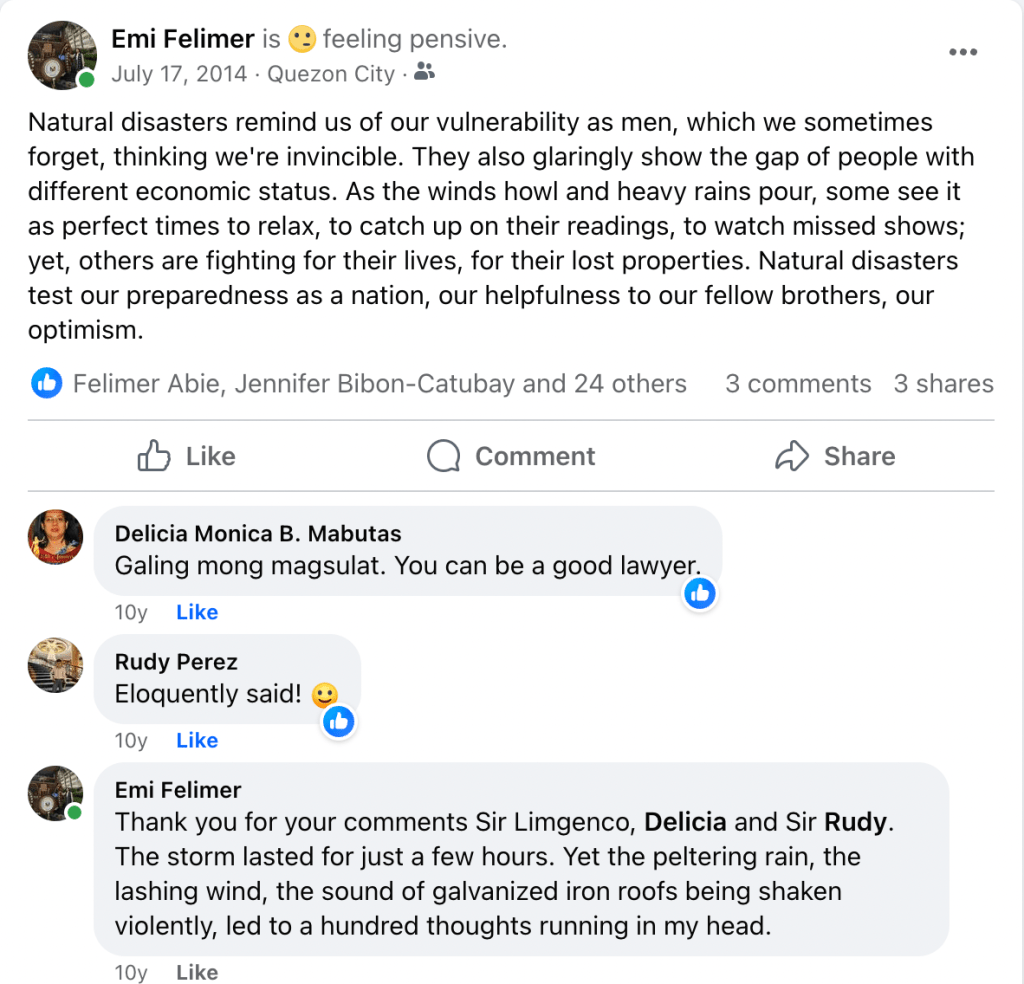Open Delicia Monica B. Mabutas' profile picture

(55, 537)
